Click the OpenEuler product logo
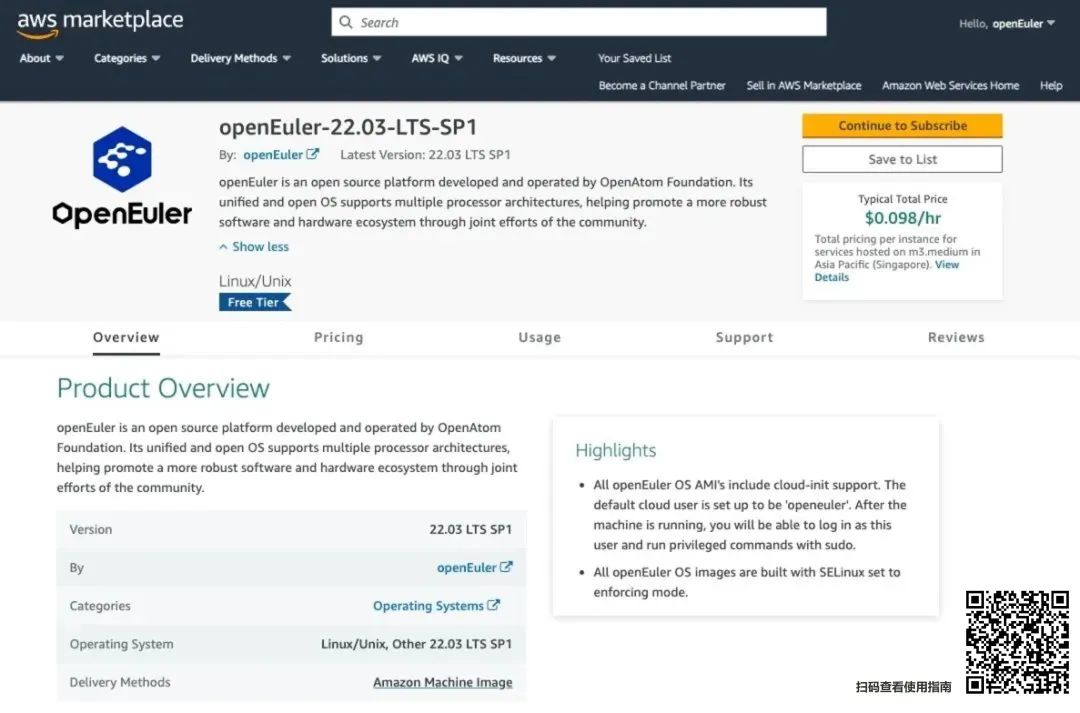 [x=122, y=176]
